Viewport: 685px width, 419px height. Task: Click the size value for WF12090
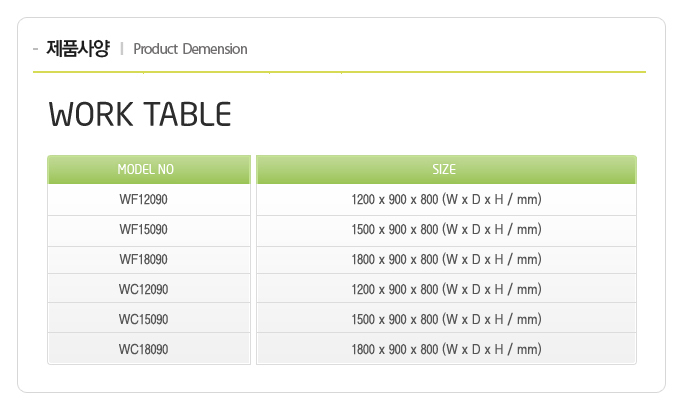point(446,200)
